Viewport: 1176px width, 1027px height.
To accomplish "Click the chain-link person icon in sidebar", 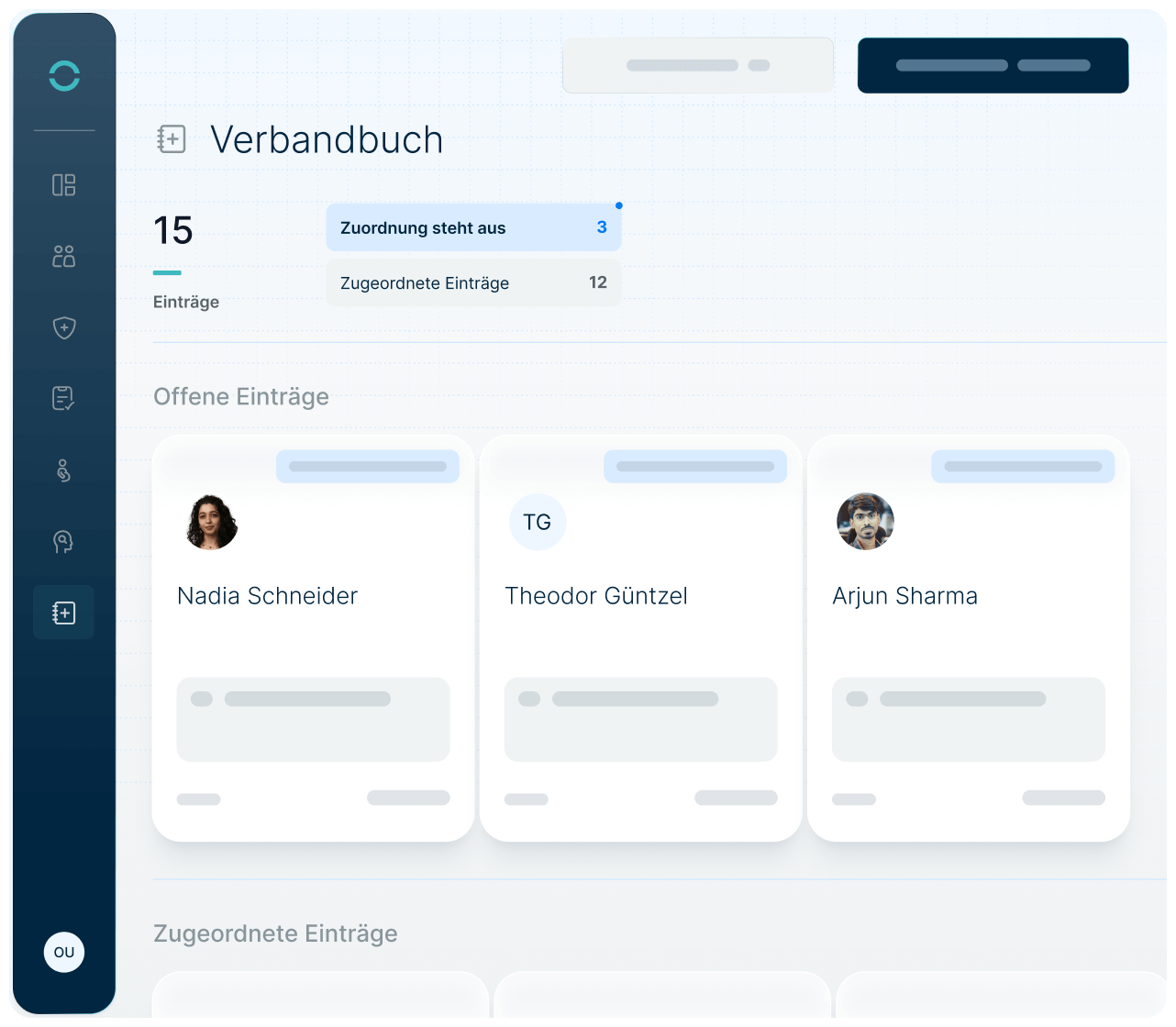I will [x=63, y=470].
